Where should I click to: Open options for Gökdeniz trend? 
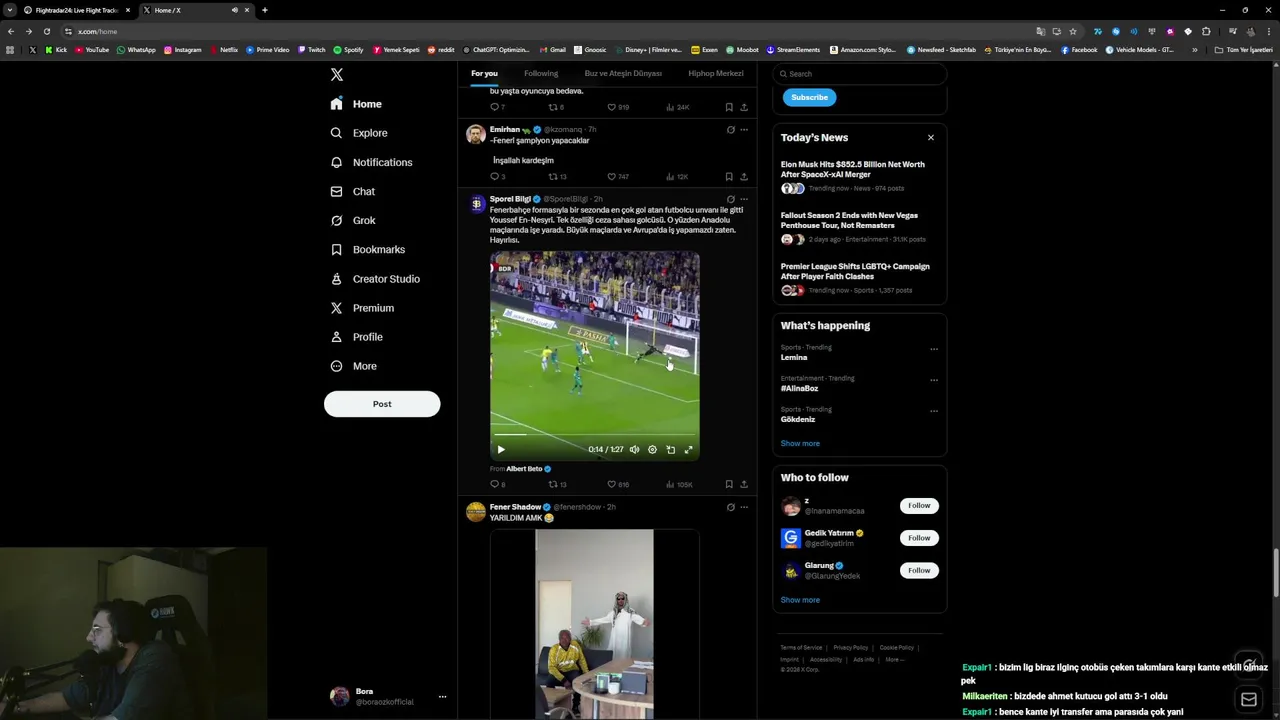(934, 411)
